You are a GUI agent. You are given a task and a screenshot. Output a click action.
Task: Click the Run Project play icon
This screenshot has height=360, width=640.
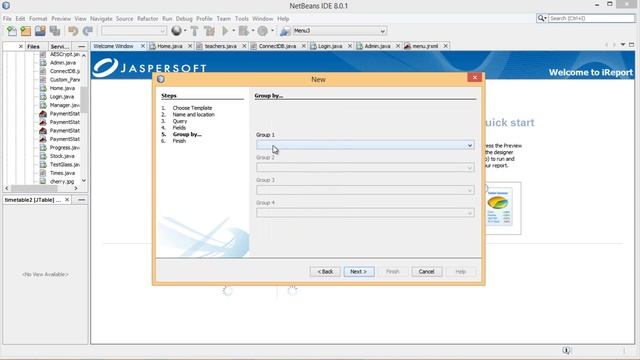click(225, 31)
